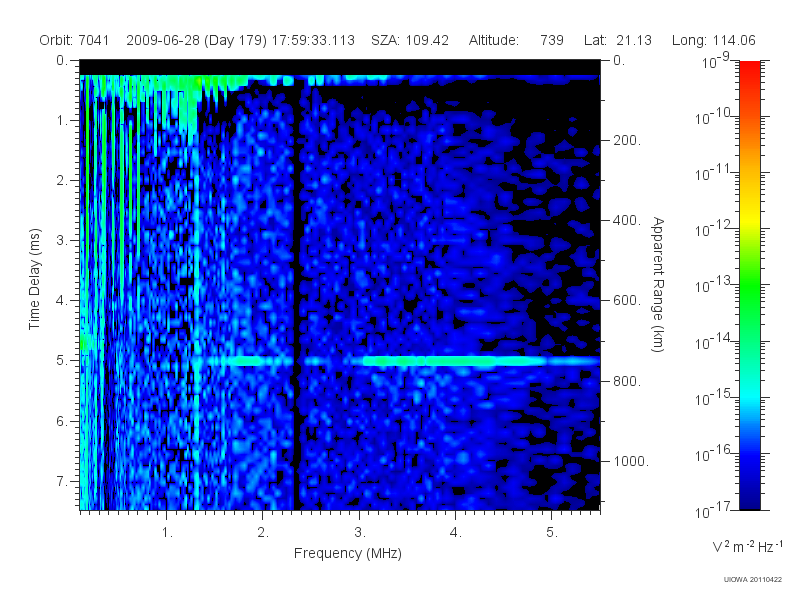Click the '7.' tick on time delay axis
The image size is (800, 600).
coord(62,481)
